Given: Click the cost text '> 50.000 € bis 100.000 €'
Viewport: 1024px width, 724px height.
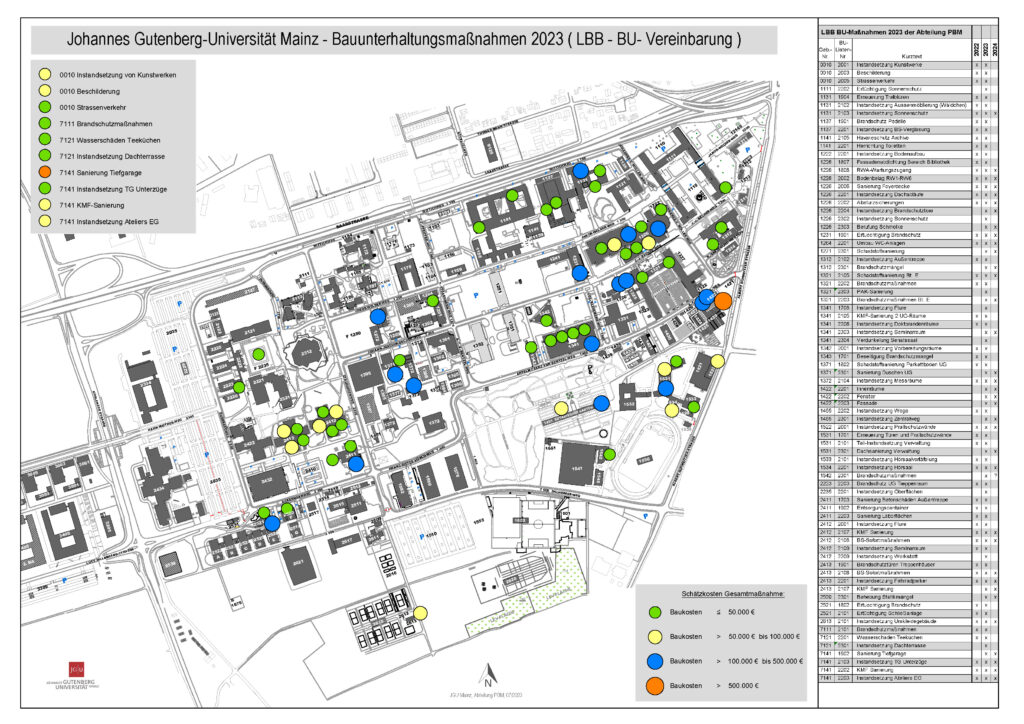Looking at the screenshot, I should pyautogui.click(x=758, y=637).
